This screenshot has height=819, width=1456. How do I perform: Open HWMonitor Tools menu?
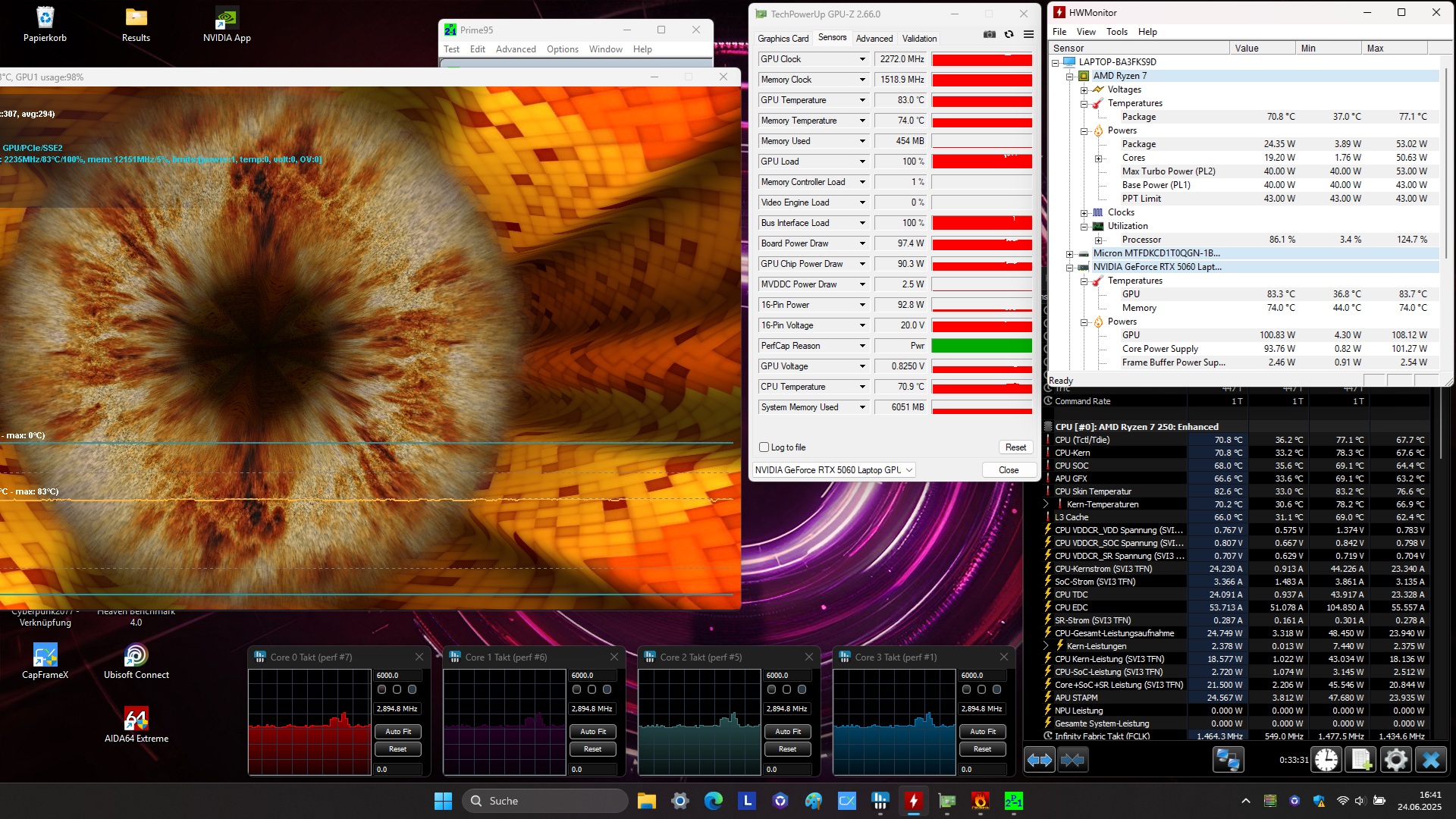(x=1116, y=32)
